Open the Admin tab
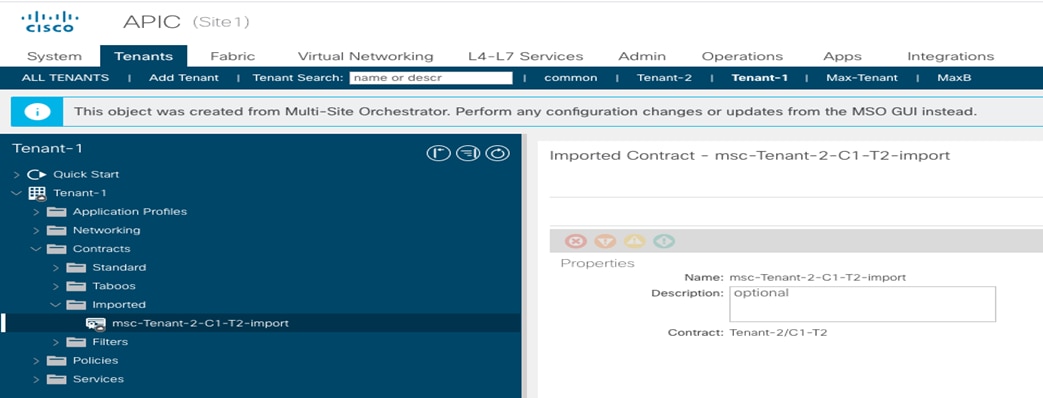This screenshot has width=1043, height=398. tap(641, 57)
